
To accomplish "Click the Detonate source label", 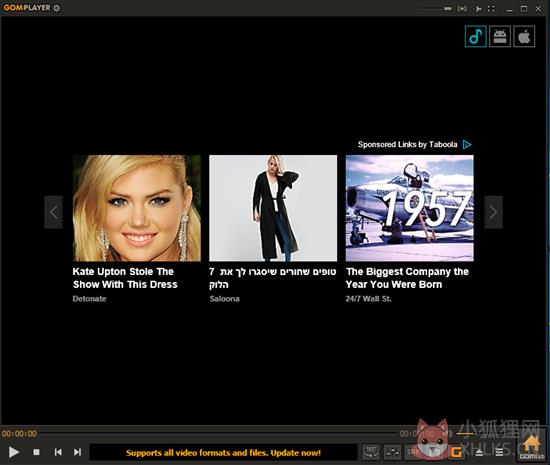I will (x=89, y=299).
